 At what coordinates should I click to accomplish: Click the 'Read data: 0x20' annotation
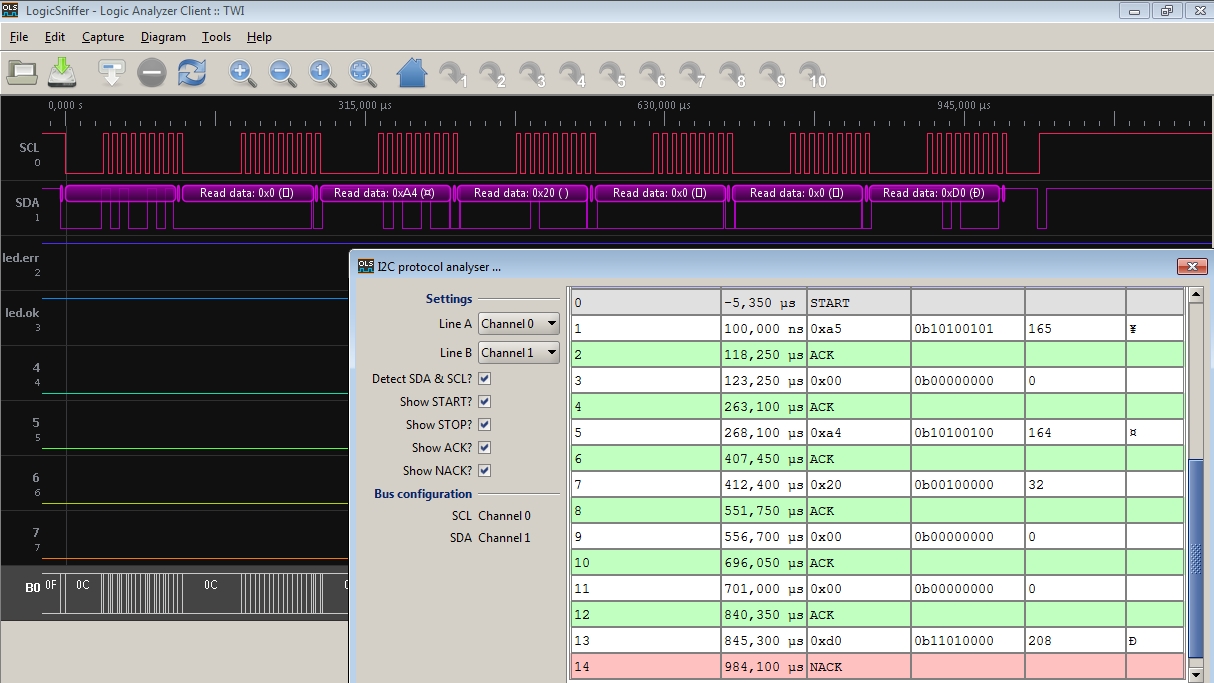tap(522, 193)
